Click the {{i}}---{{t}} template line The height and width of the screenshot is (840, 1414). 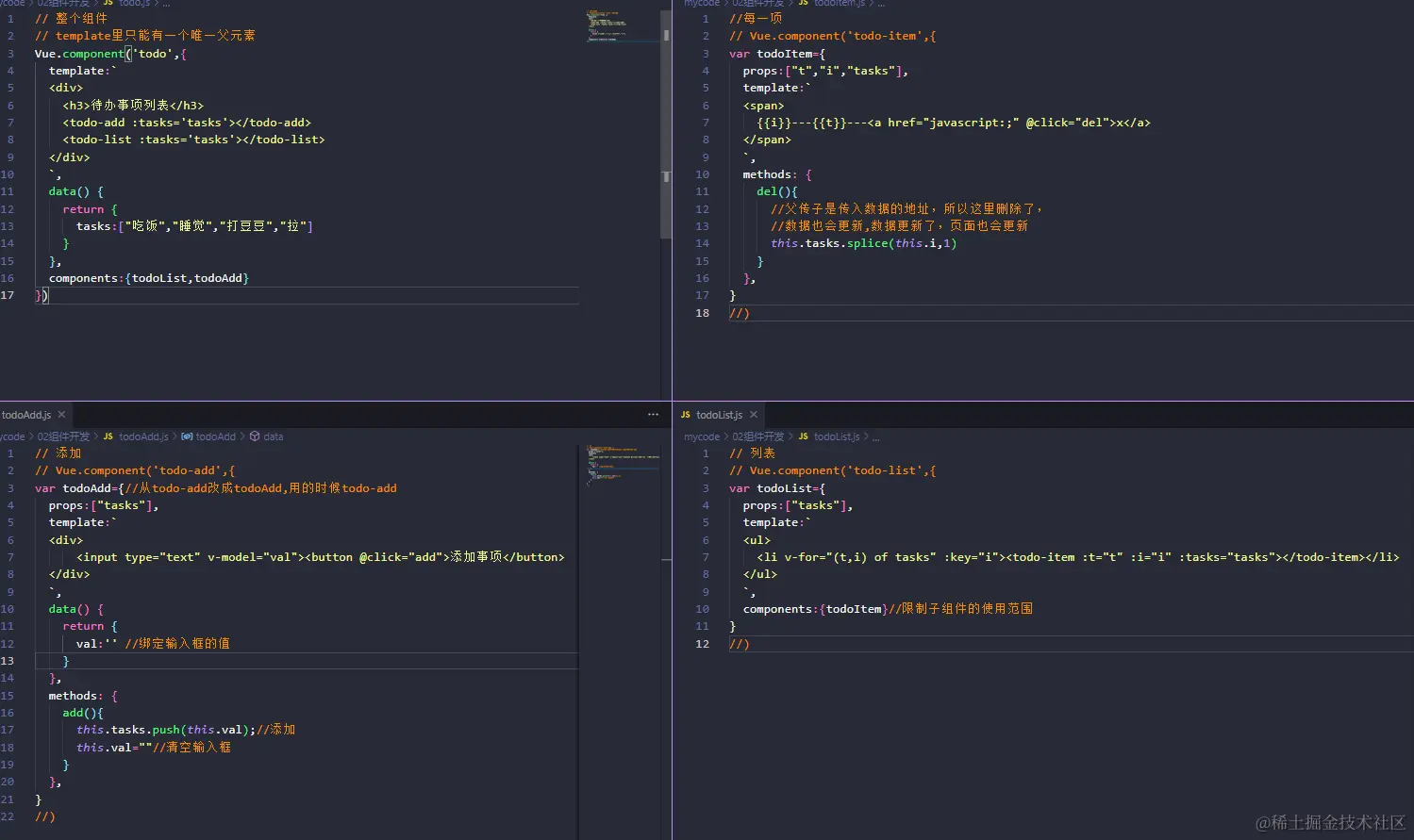[953, 123]
